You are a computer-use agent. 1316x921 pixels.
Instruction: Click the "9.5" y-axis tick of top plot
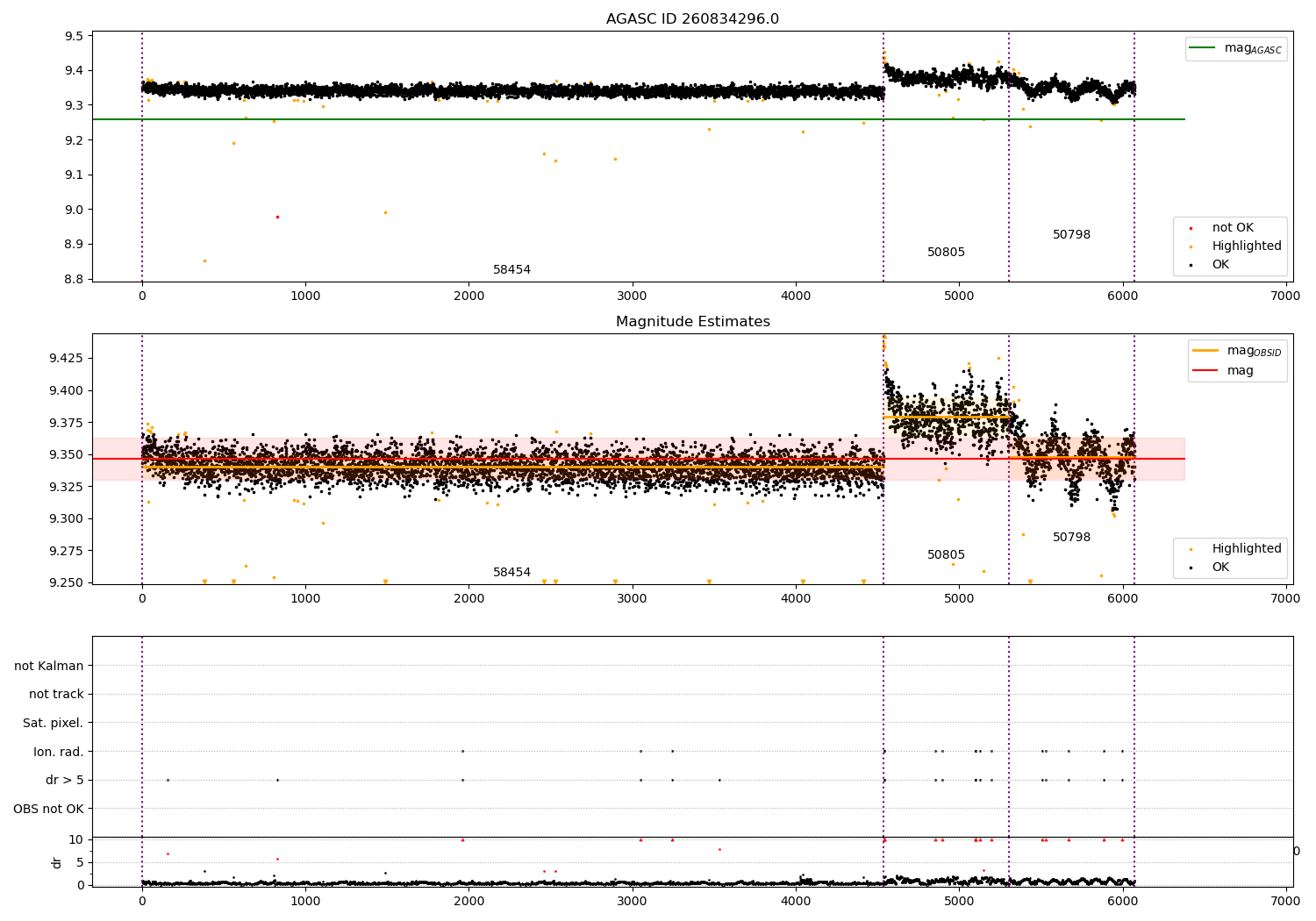tap(74, 36)
